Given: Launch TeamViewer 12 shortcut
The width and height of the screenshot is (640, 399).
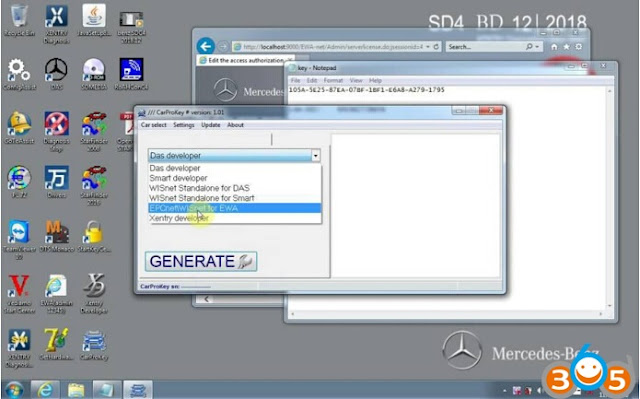Looking at the screenshot, I should (19, 240).
